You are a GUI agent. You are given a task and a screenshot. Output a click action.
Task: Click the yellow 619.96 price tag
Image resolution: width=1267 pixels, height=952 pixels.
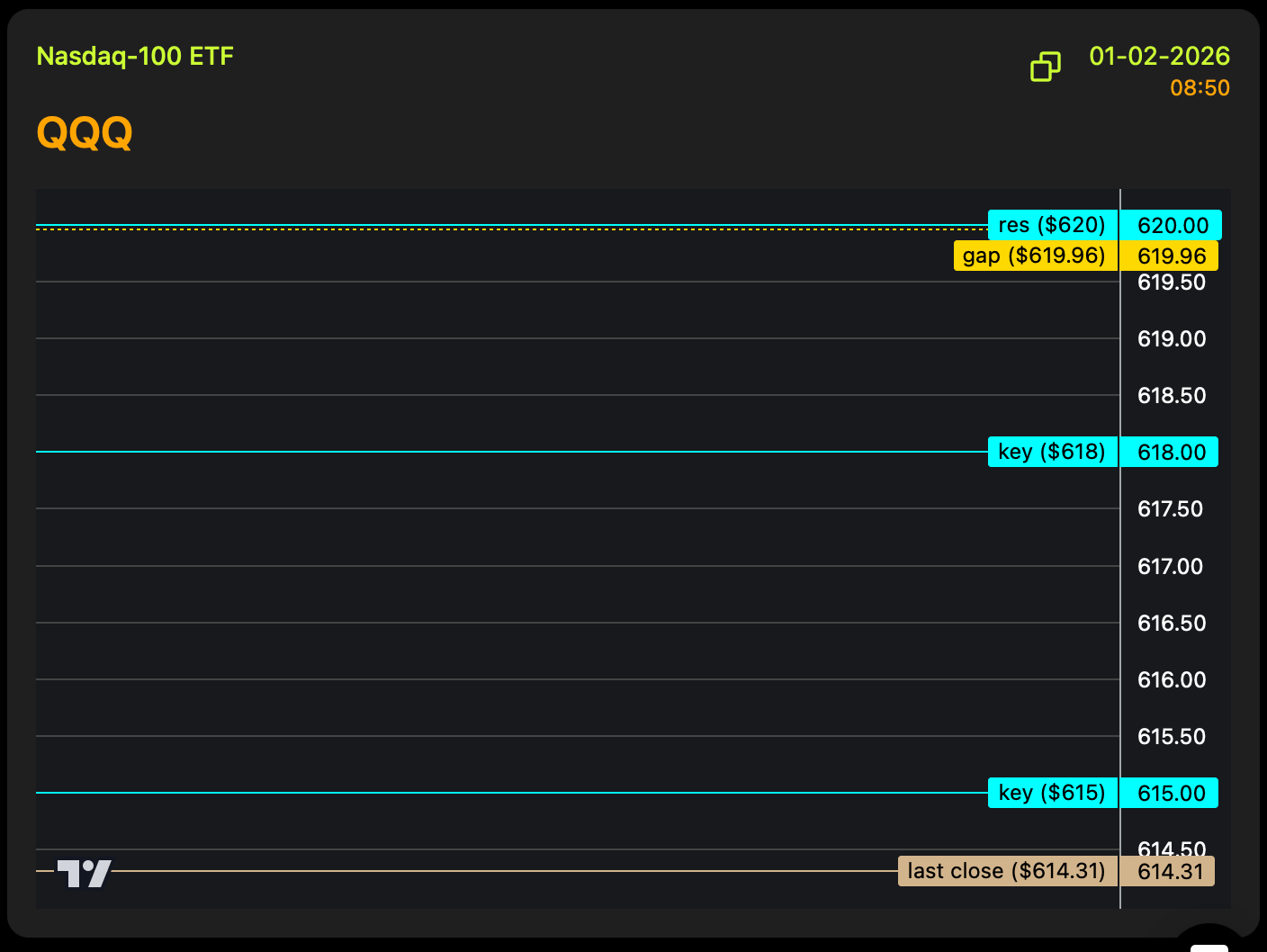click(1171, 256)
